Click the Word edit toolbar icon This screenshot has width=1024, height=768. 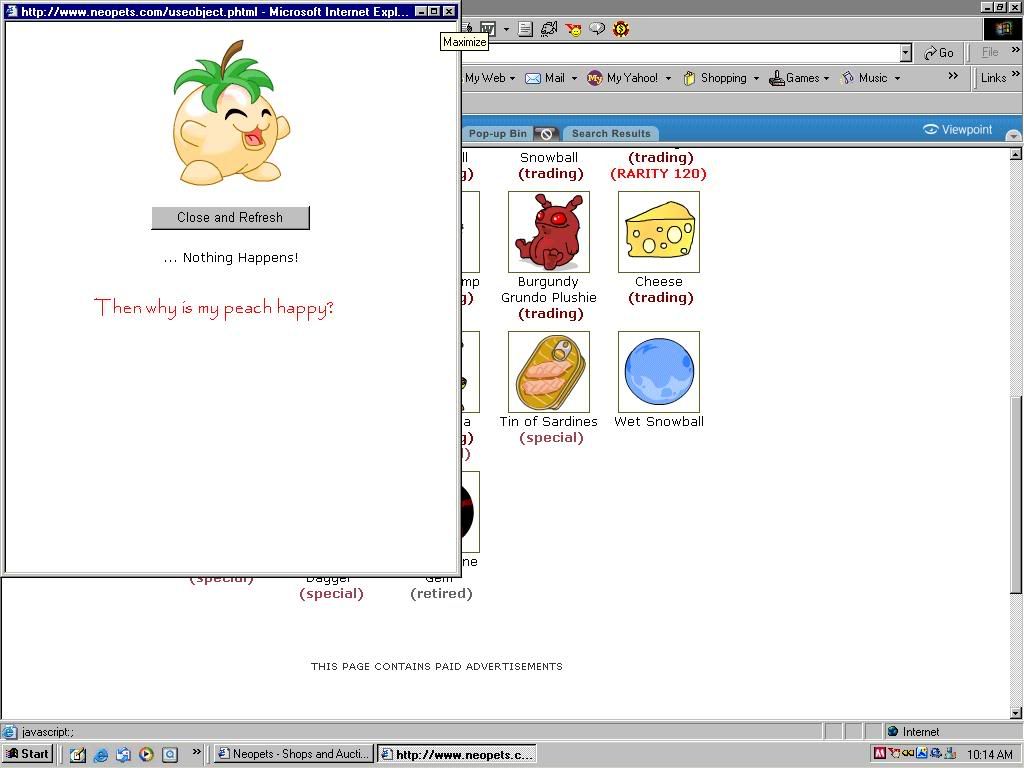[x=488, y=29]
